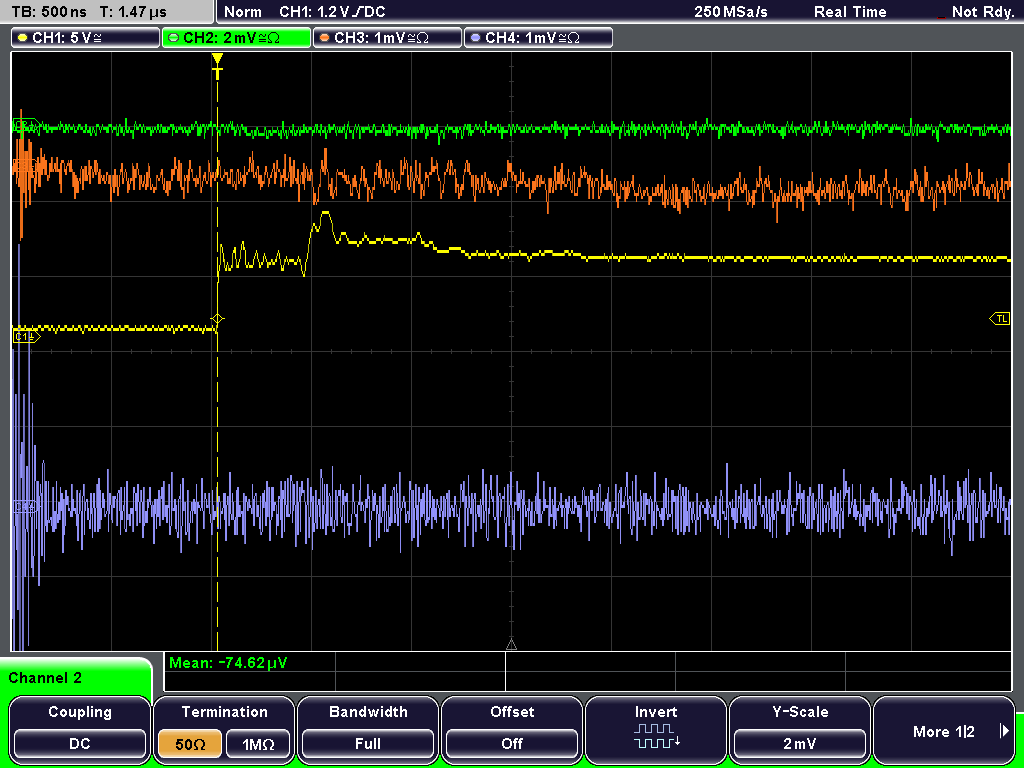Select the CH4: 1 mV channel tab
1024x768 pixels.
click(x=538, y=38)
